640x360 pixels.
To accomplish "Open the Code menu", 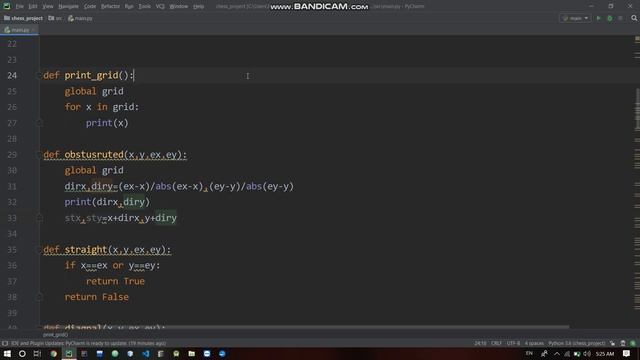I will click(90, 7).
